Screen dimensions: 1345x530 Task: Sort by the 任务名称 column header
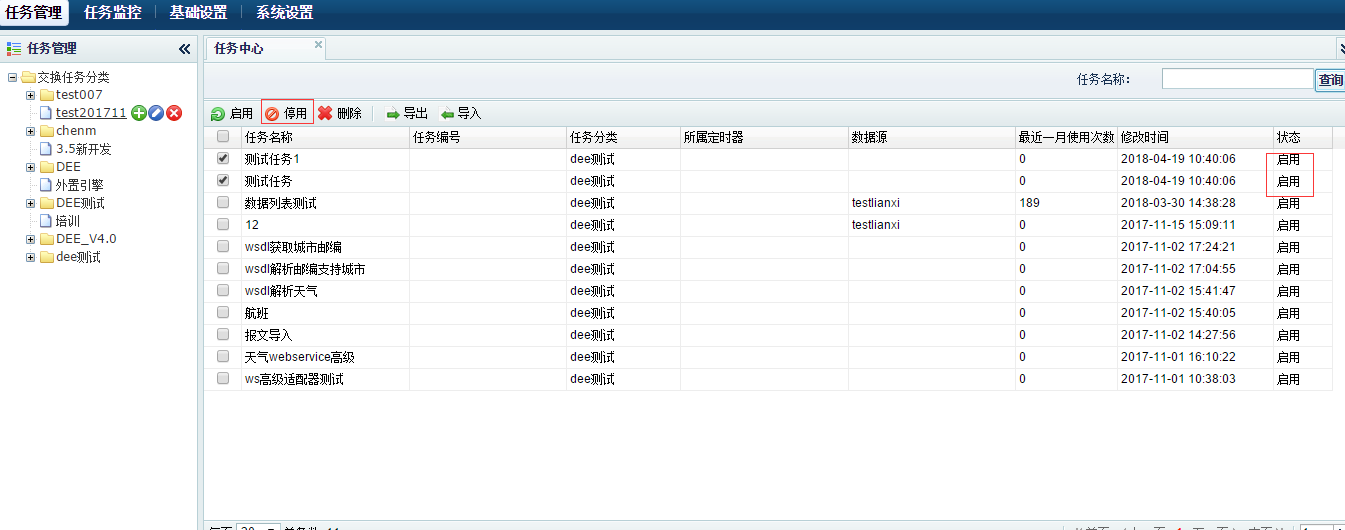[326, 137]
